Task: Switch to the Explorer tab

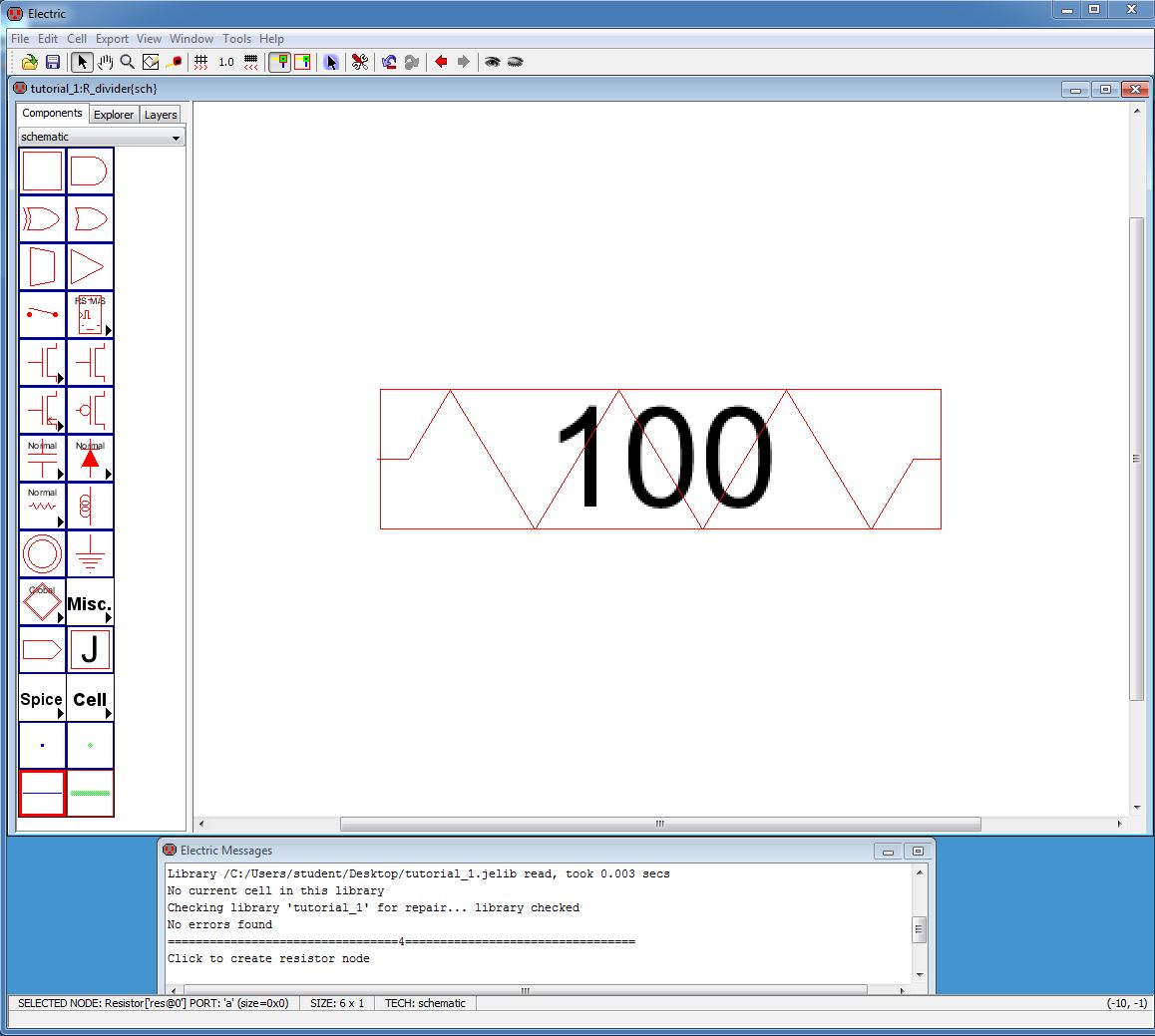Action: 114,115
